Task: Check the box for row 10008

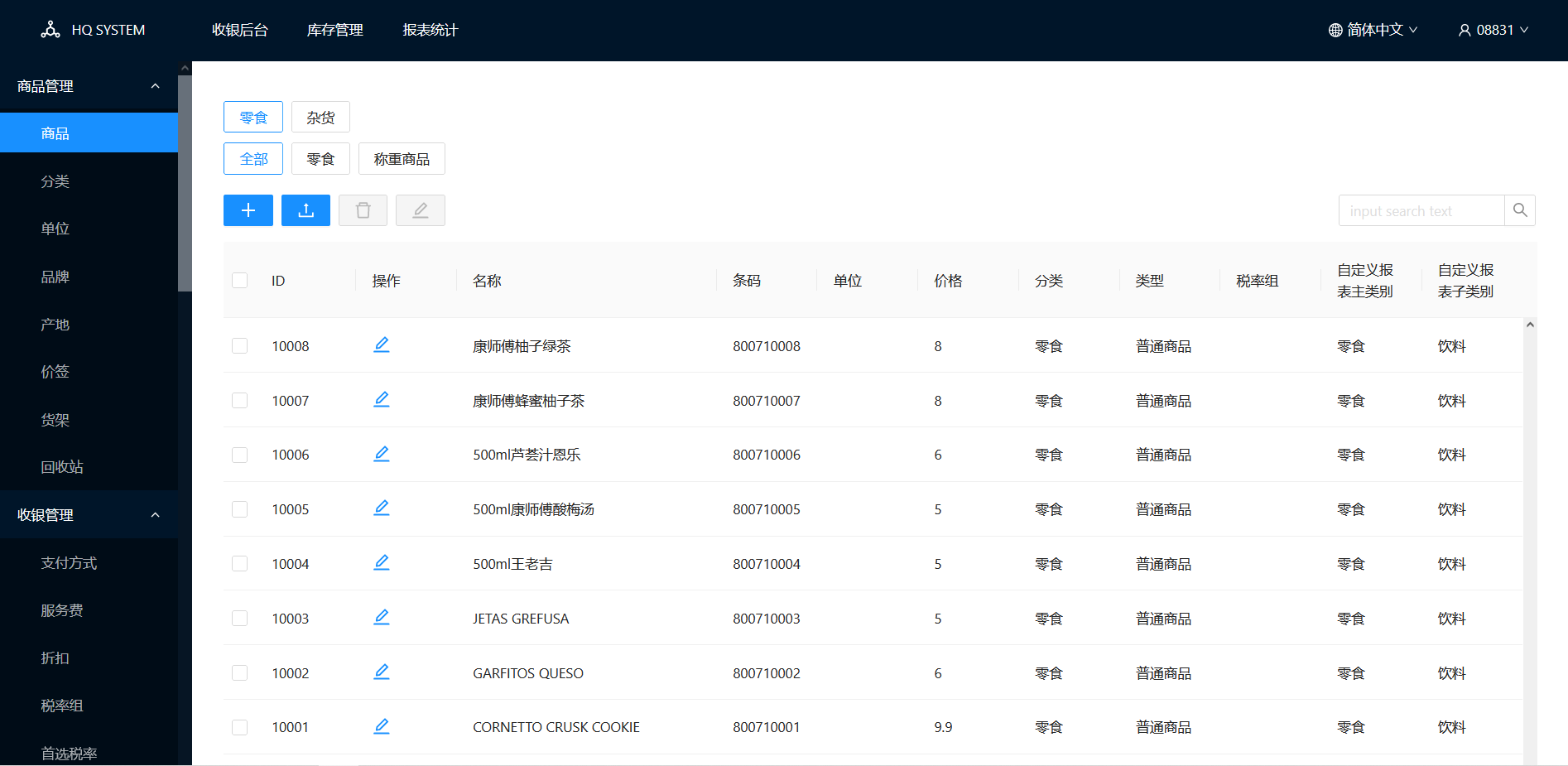Action: pos(240,345)
